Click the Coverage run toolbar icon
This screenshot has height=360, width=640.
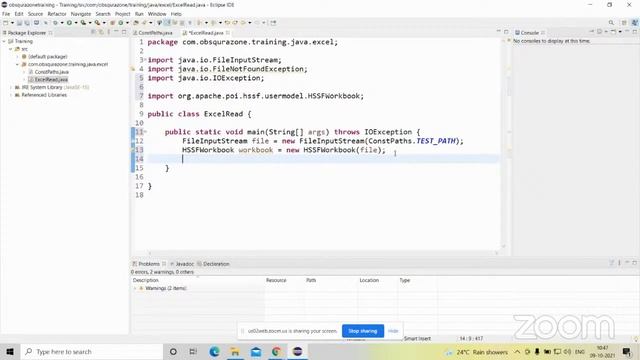pyautogui.click(x=83, y=23)
